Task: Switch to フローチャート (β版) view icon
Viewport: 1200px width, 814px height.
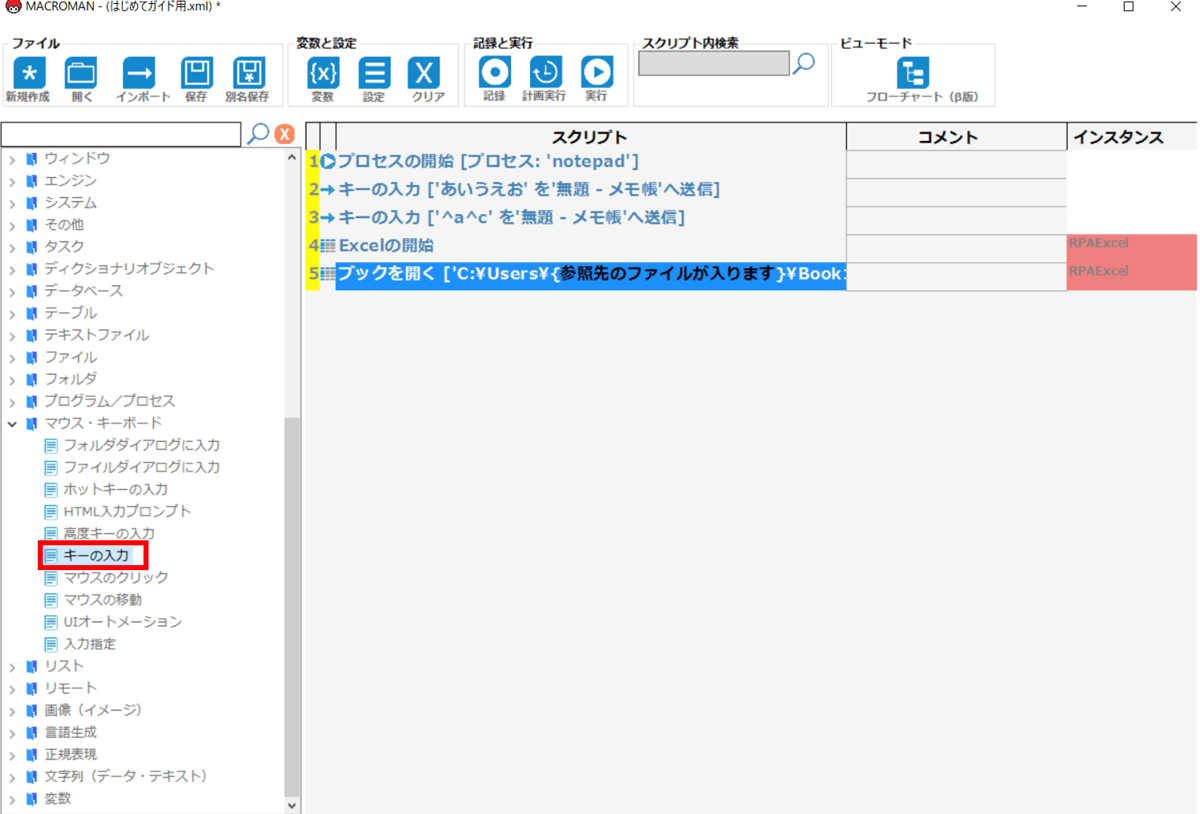Action: [x=912, y=73]
